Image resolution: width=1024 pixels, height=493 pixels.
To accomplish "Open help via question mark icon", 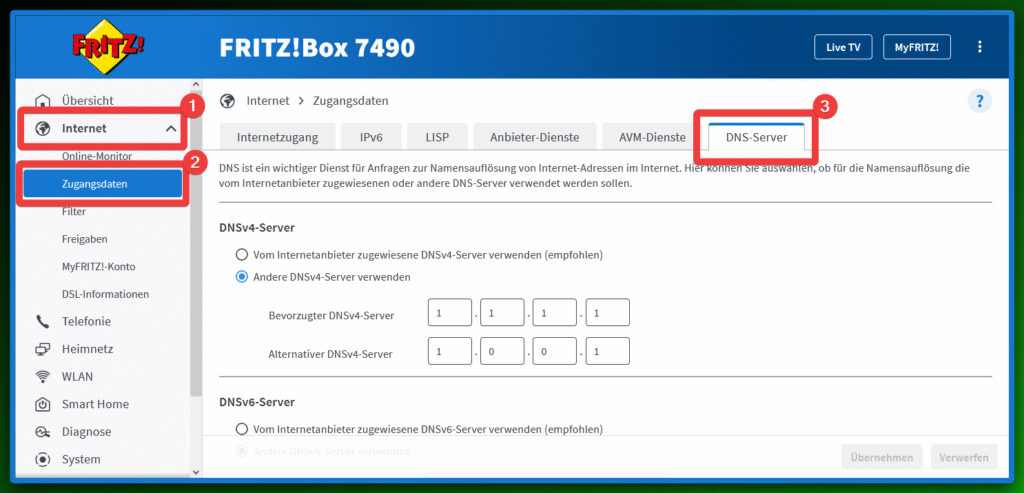I will (979, 100).
